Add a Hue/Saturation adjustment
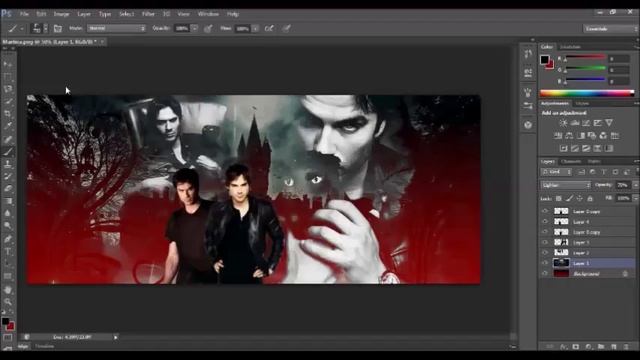Viewport: 640px width, 360px height. (x=558, y=136)
